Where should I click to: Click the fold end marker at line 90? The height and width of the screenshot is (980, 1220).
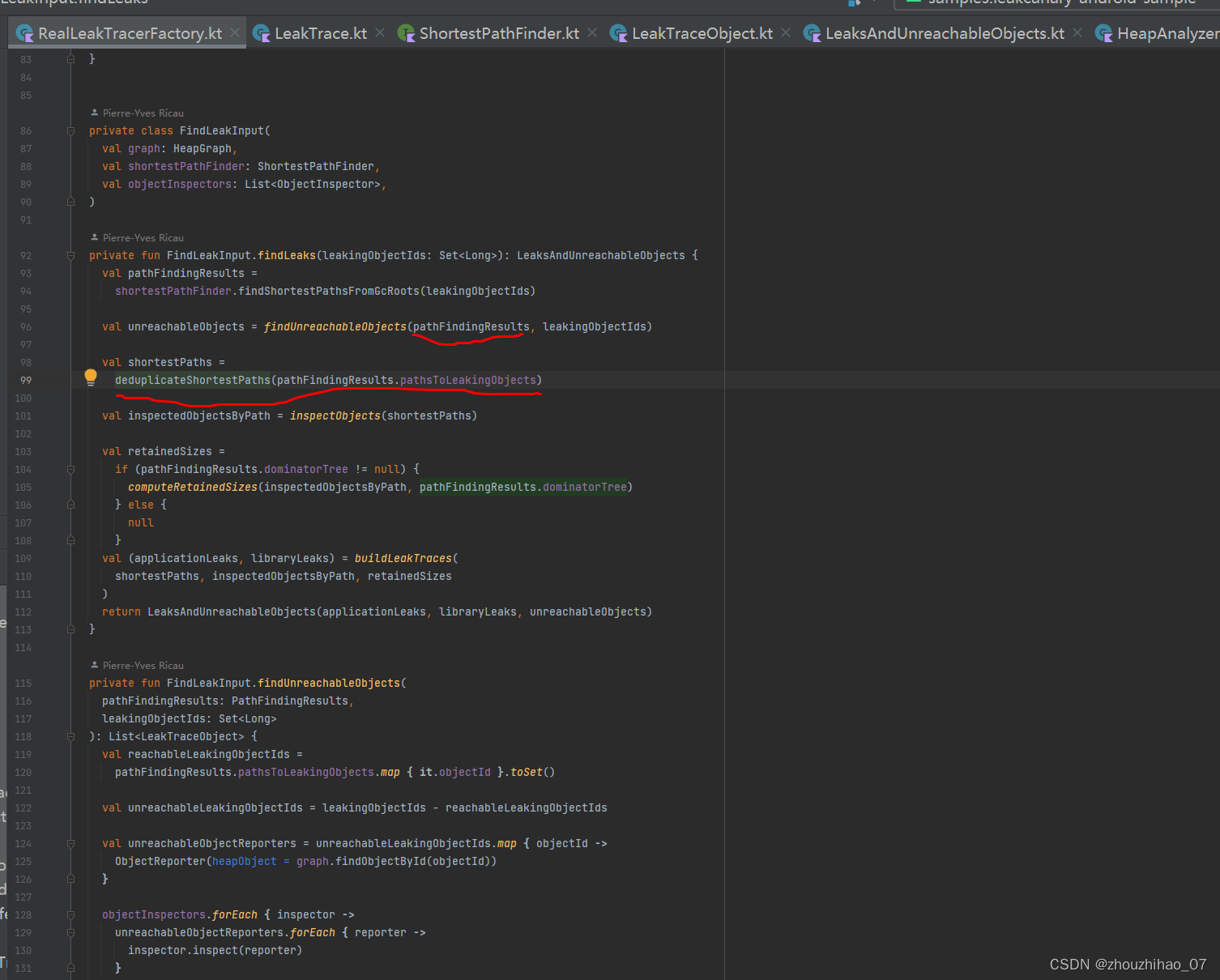70,202
